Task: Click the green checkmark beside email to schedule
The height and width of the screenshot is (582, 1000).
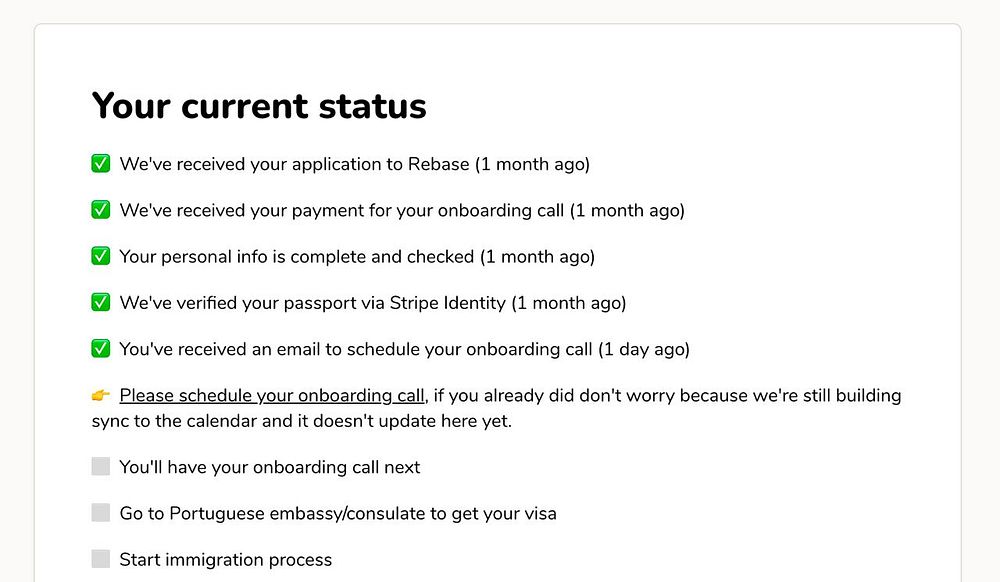Action: [x=101, y=349]
